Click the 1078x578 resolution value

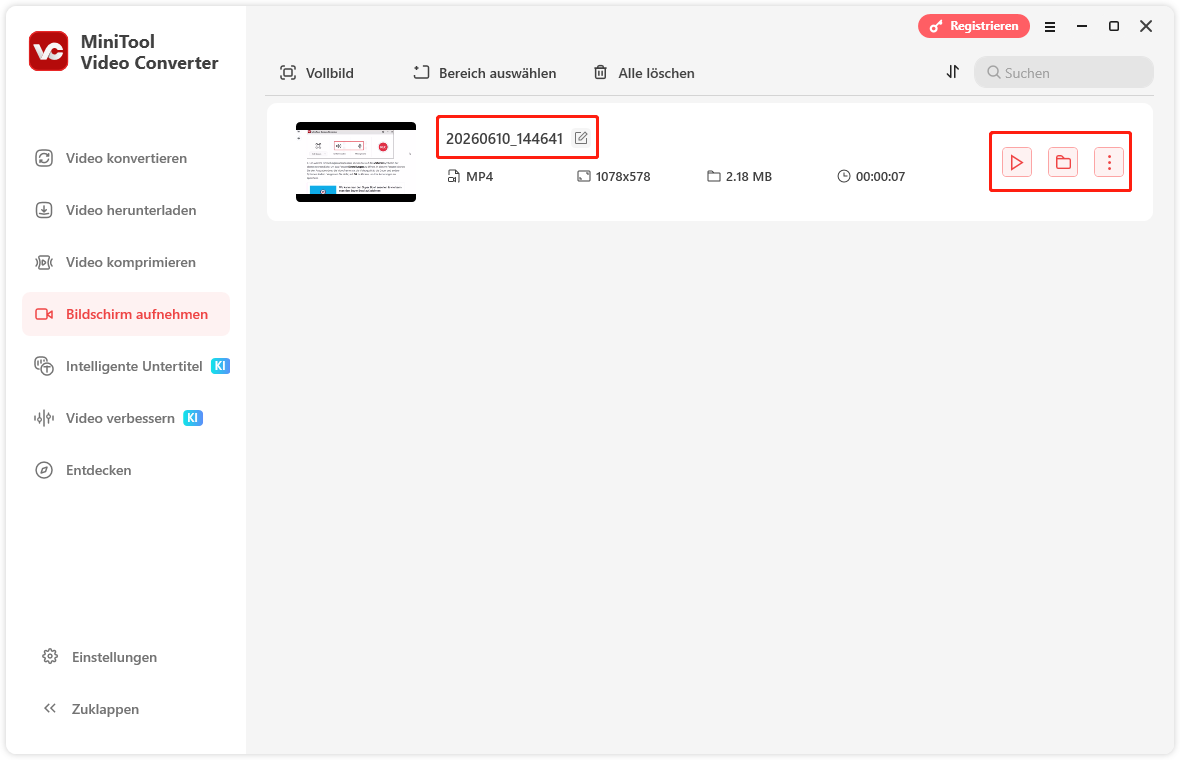623,177
